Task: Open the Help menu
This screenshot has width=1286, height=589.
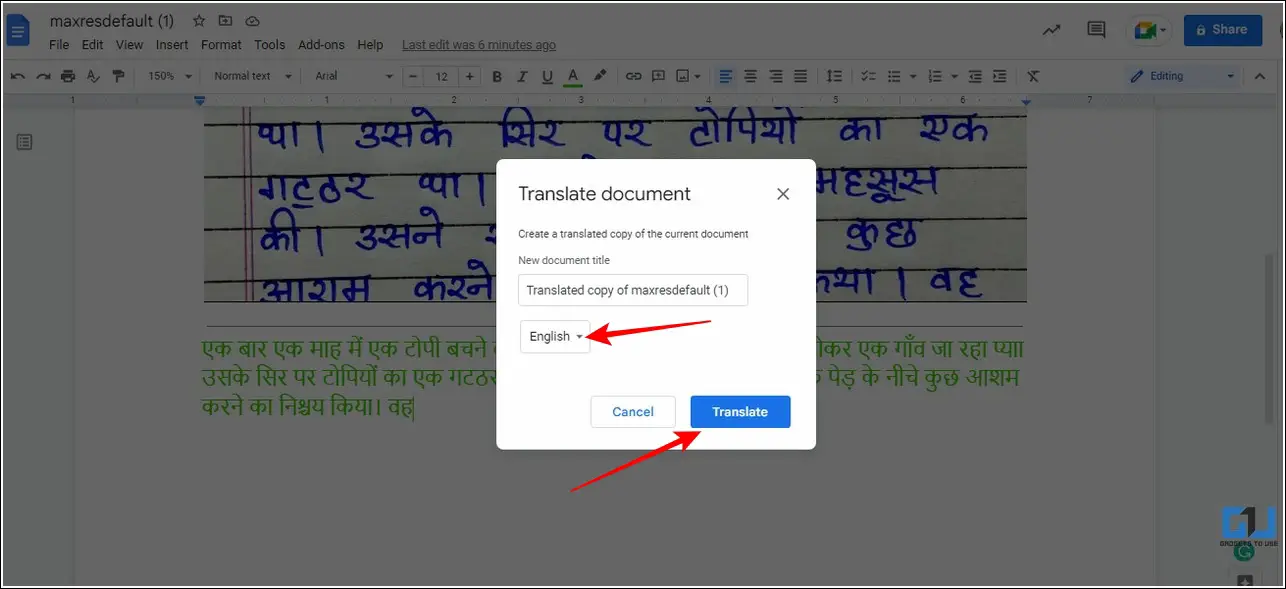Action: 370,45
